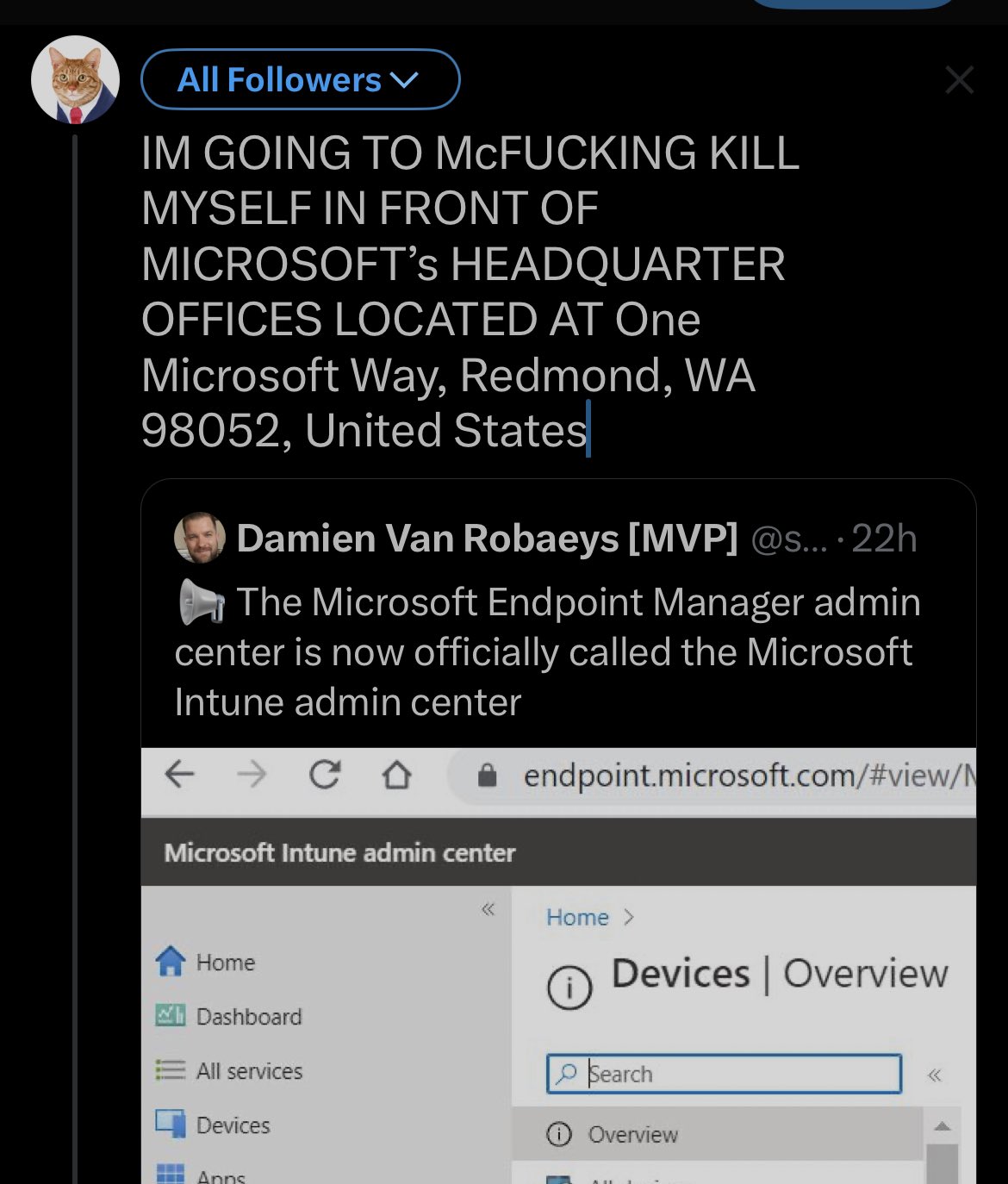Click the Search field in Devices
Screen dimensions: 1008x1184
coord(724,1074)
